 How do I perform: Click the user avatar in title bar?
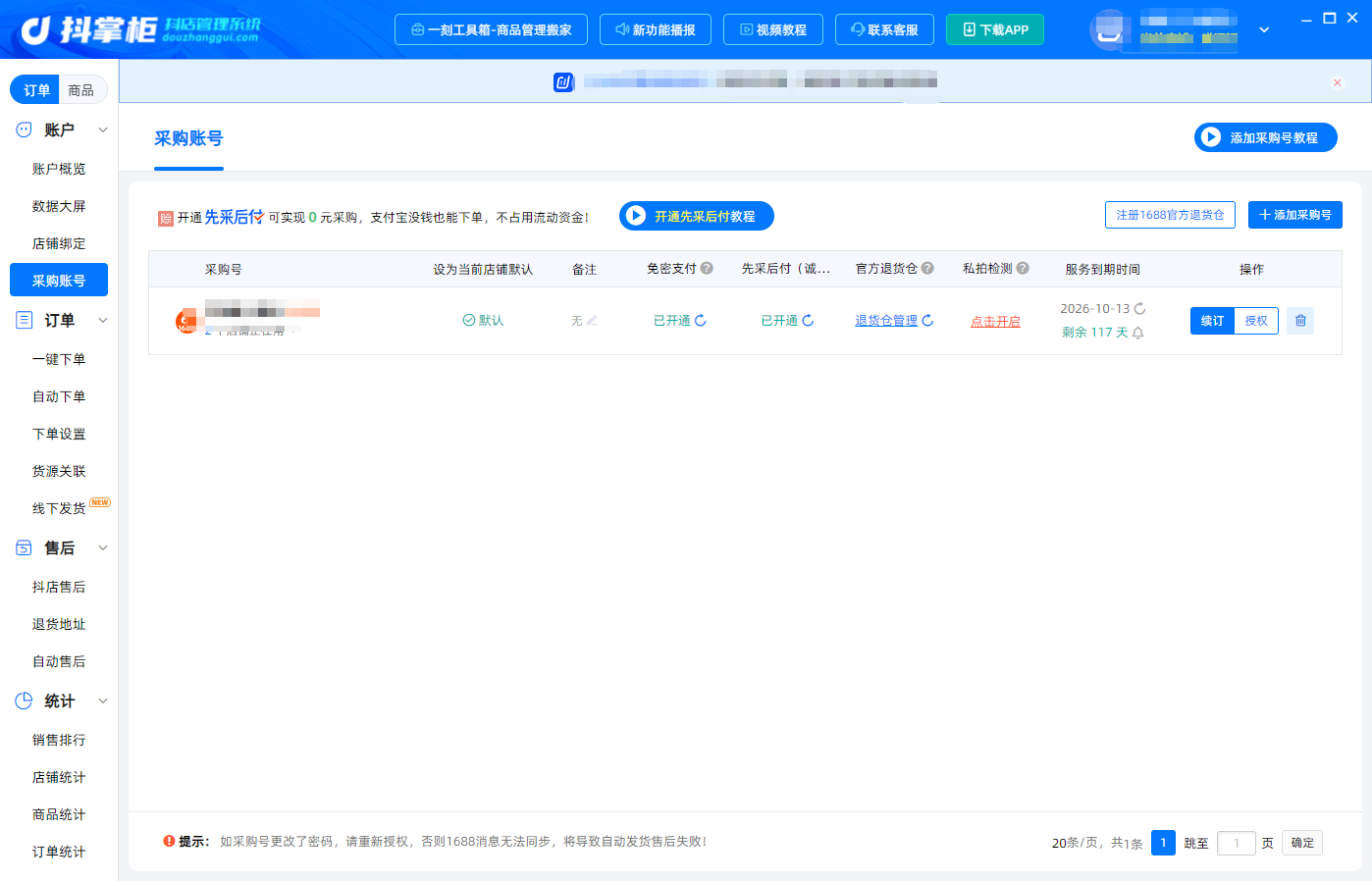click(x=1109, y=29)
